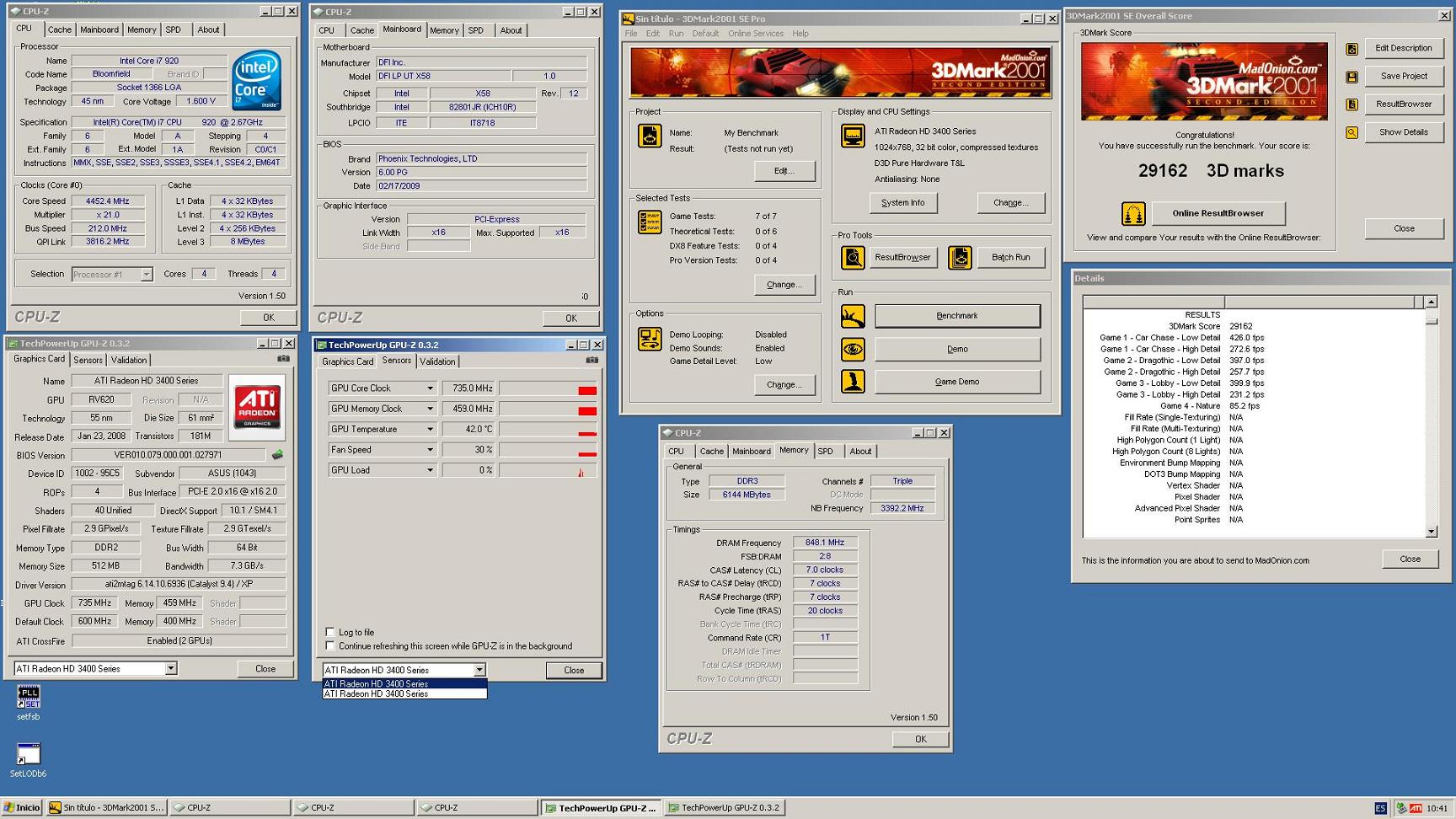Click the Benchmark button in 3DMark
Image resolution: width=1456 pixels, height=819 pixels.
(957, 316)
